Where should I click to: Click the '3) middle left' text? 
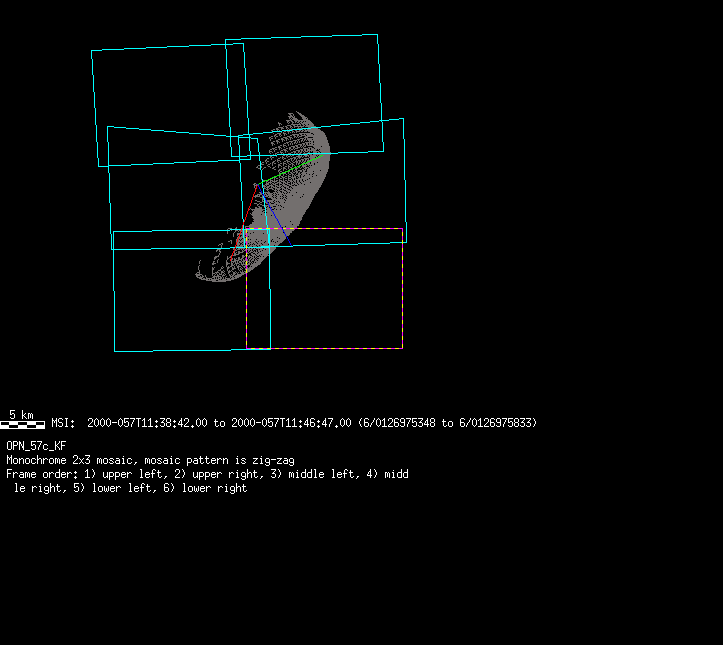click(x=315, y=474)
